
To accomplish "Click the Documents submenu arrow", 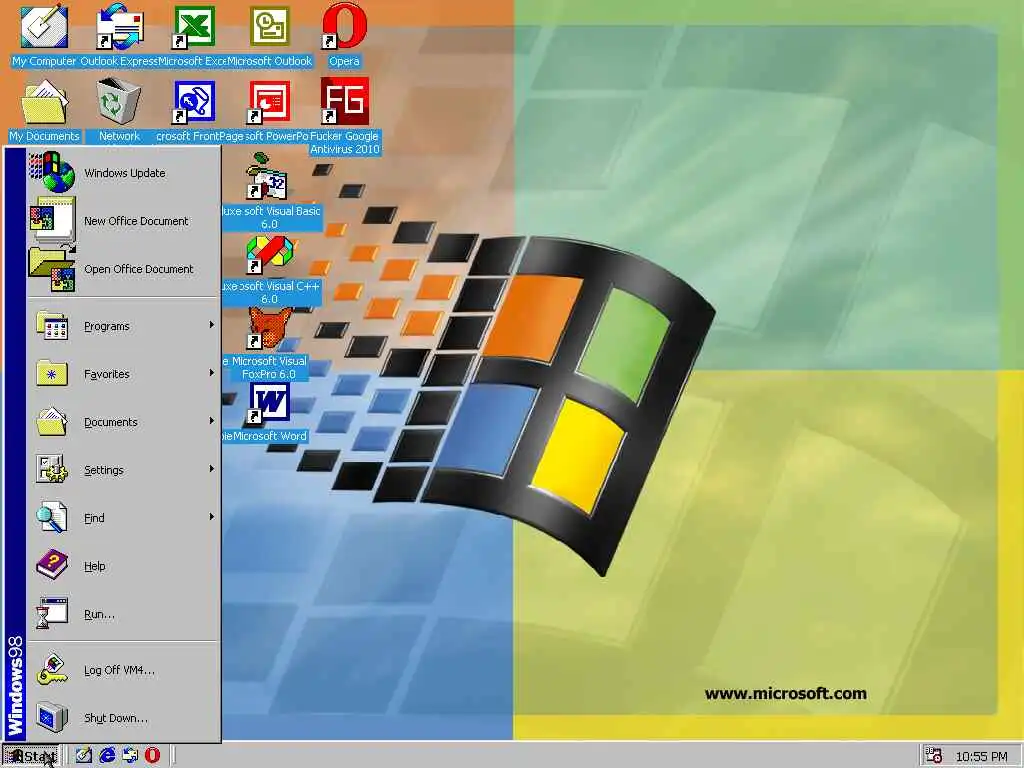I will (x=212, y=421).
